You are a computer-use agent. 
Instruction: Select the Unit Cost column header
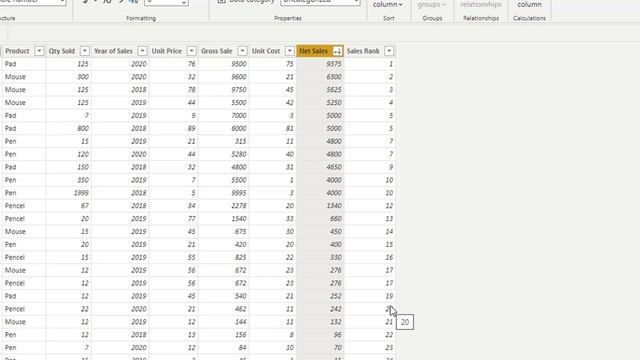pyautogui.click(x=266, y=51)
